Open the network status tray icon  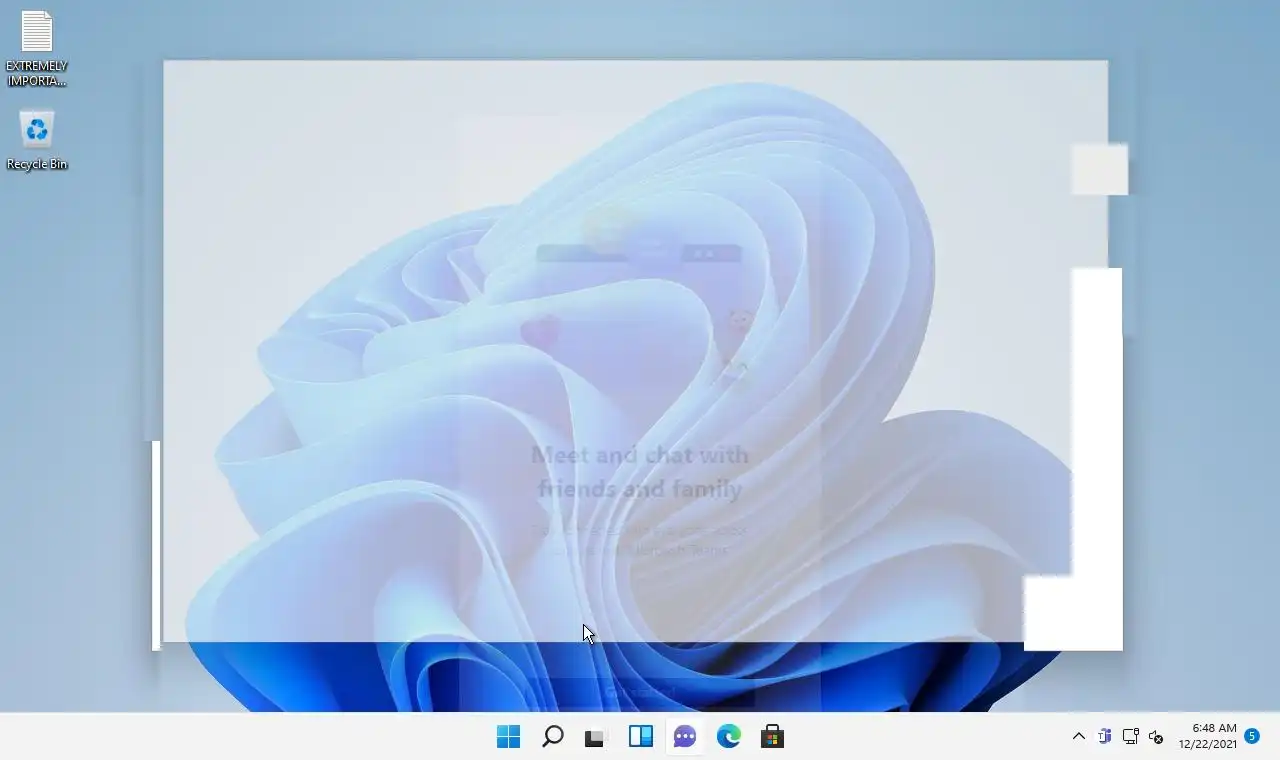click(x=1131, y=737)
